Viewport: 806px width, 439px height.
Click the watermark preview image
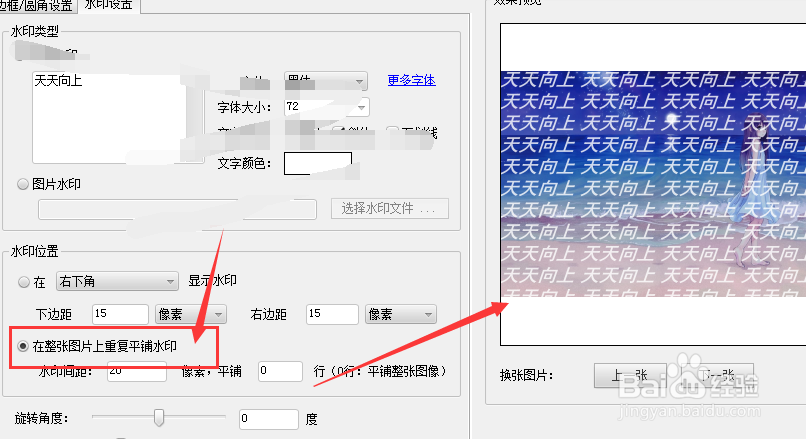pos(653,184)
